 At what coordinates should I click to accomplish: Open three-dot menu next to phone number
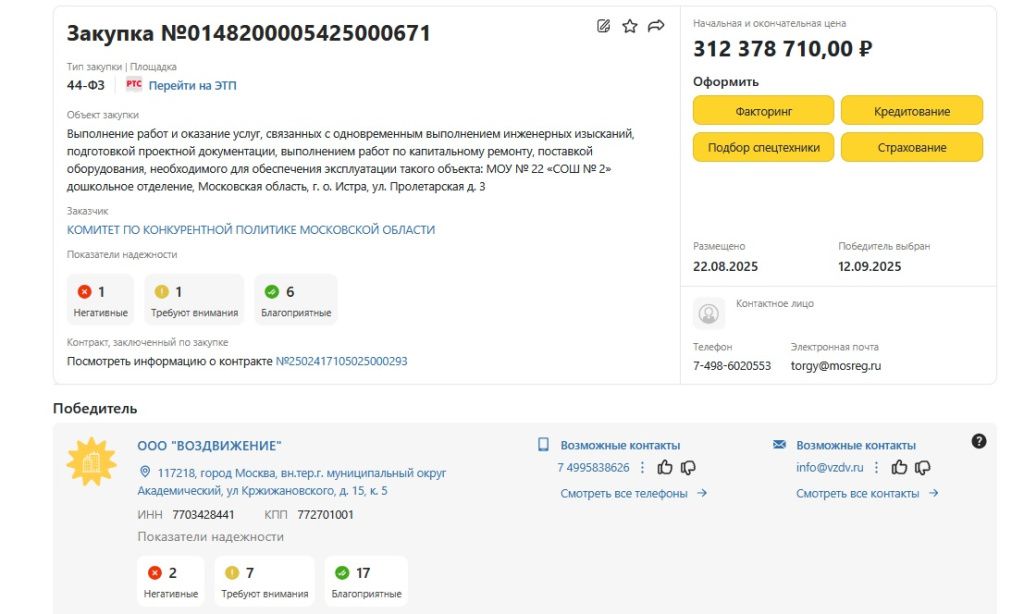pos(643,467)
